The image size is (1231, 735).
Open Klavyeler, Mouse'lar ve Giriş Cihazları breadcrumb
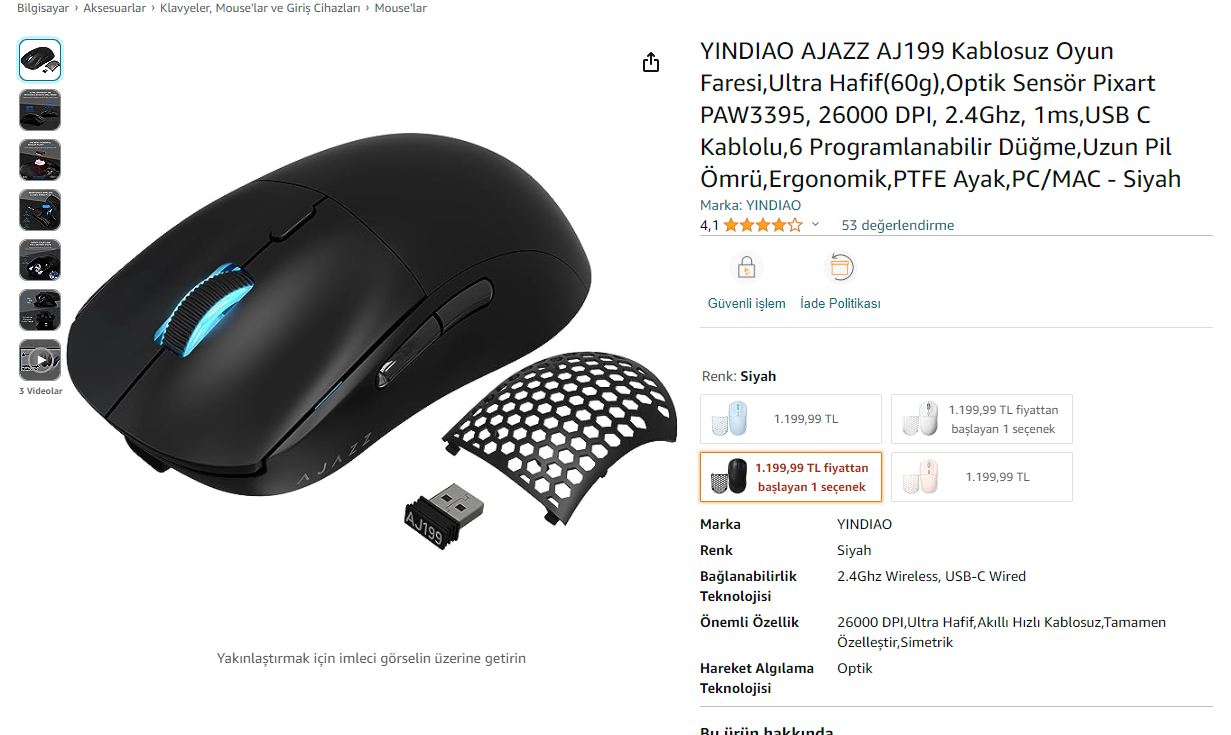pos(260,8)
